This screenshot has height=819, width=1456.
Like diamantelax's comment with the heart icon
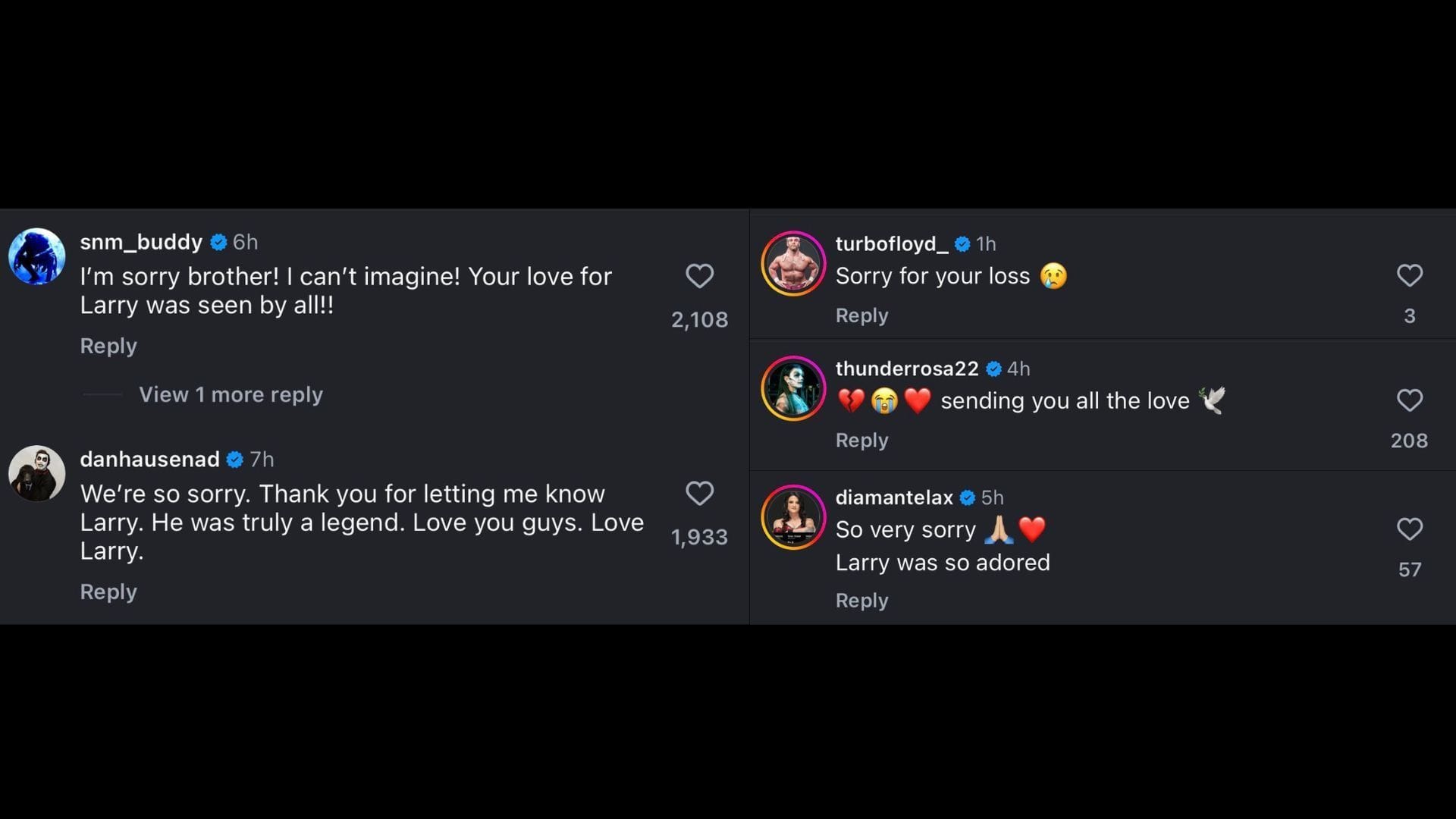1410,529
